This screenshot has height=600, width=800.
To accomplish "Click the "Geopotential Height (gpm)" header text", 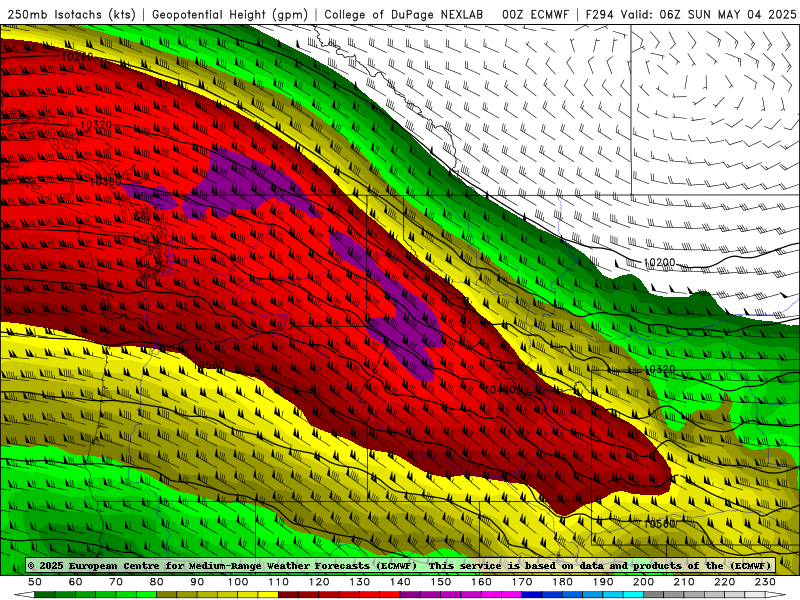I will [x=230, y=14].
